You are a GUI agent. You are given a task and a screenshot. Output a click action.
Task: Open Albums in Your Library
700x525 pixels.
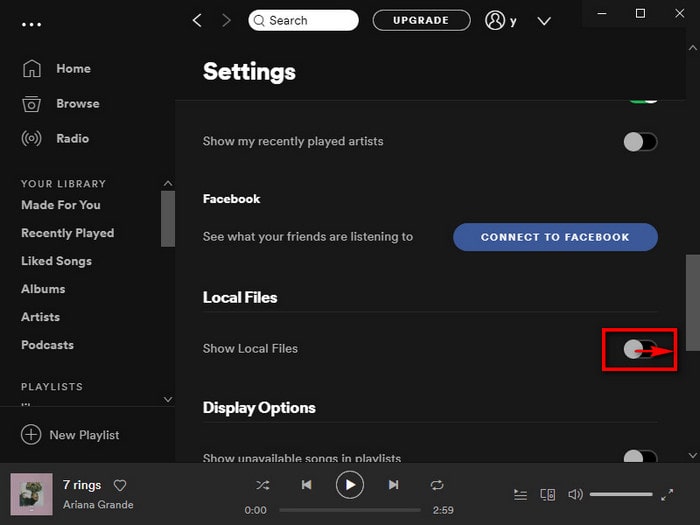click(43, 289)
